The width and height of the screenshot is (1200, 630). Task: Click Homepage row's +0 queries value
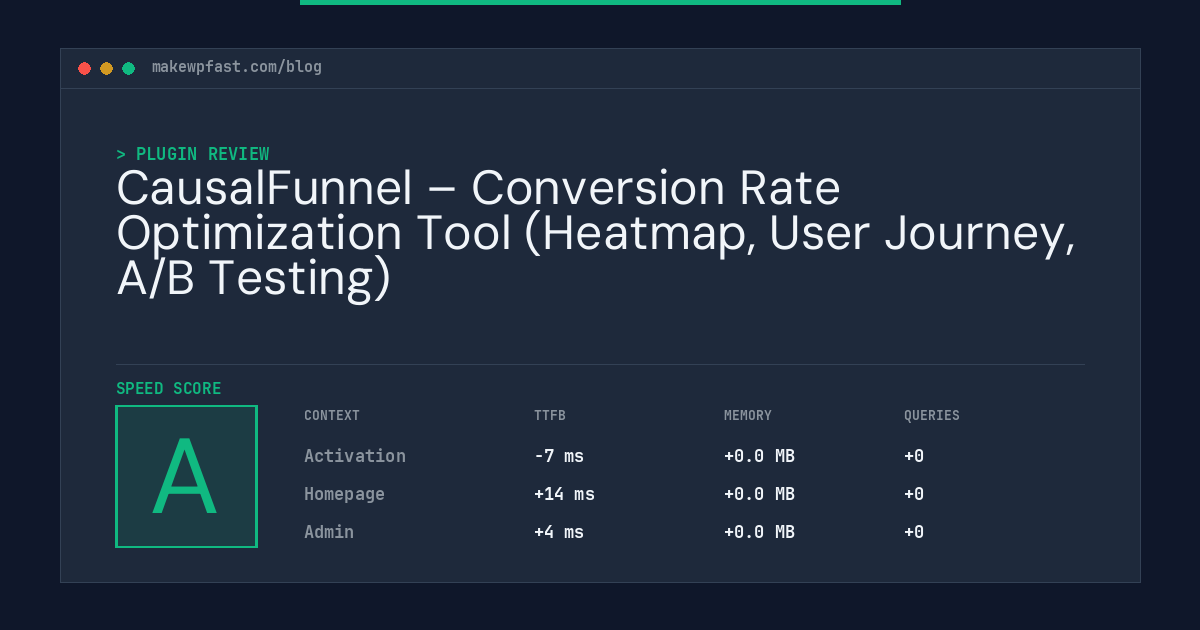(914, 494)
